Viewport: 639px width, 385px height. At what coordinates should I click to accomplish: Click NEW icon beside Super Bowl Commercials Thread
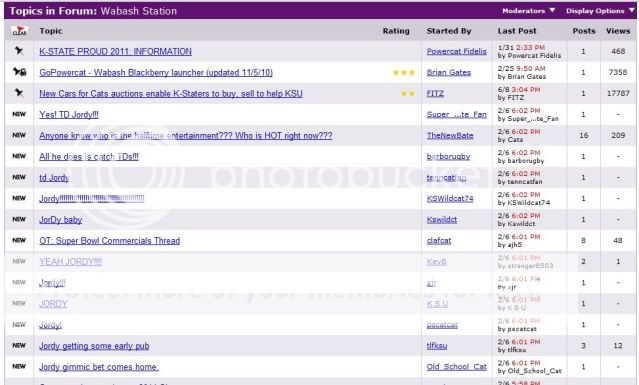click(19, 240)
